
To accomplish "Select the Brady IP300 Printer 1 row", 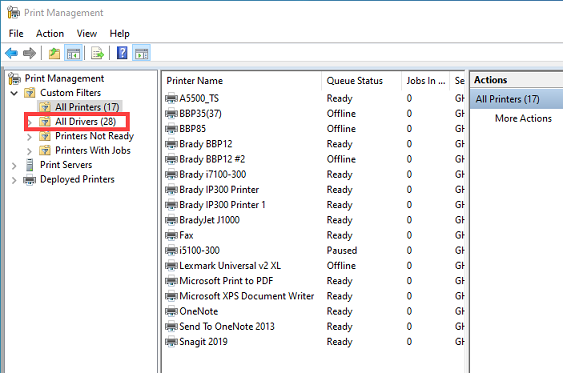I will coord(222,205).
